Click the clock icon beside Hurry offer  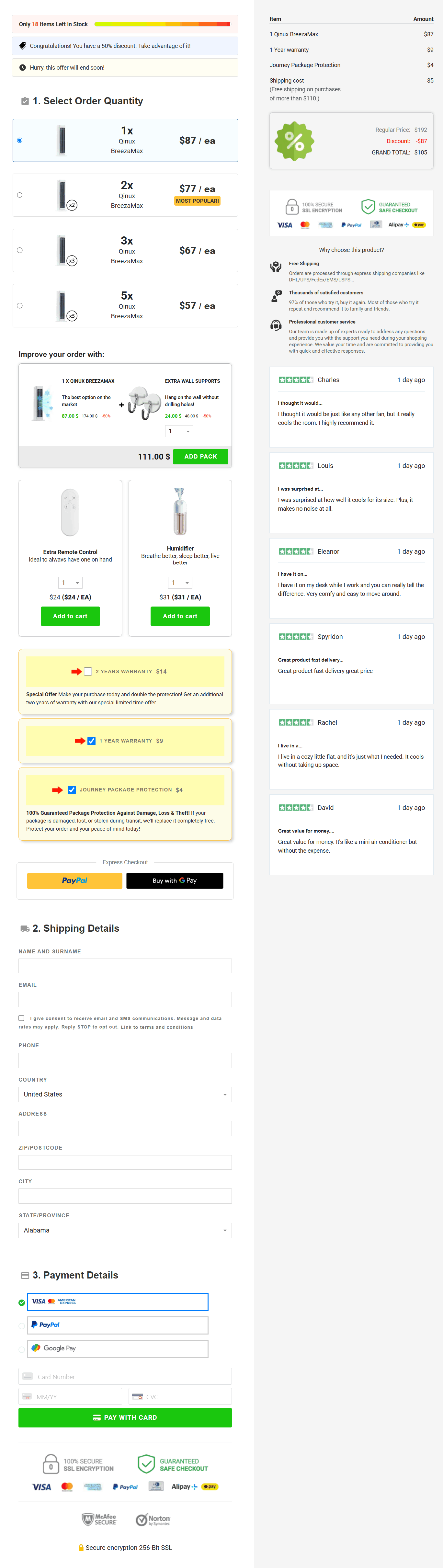23,68
